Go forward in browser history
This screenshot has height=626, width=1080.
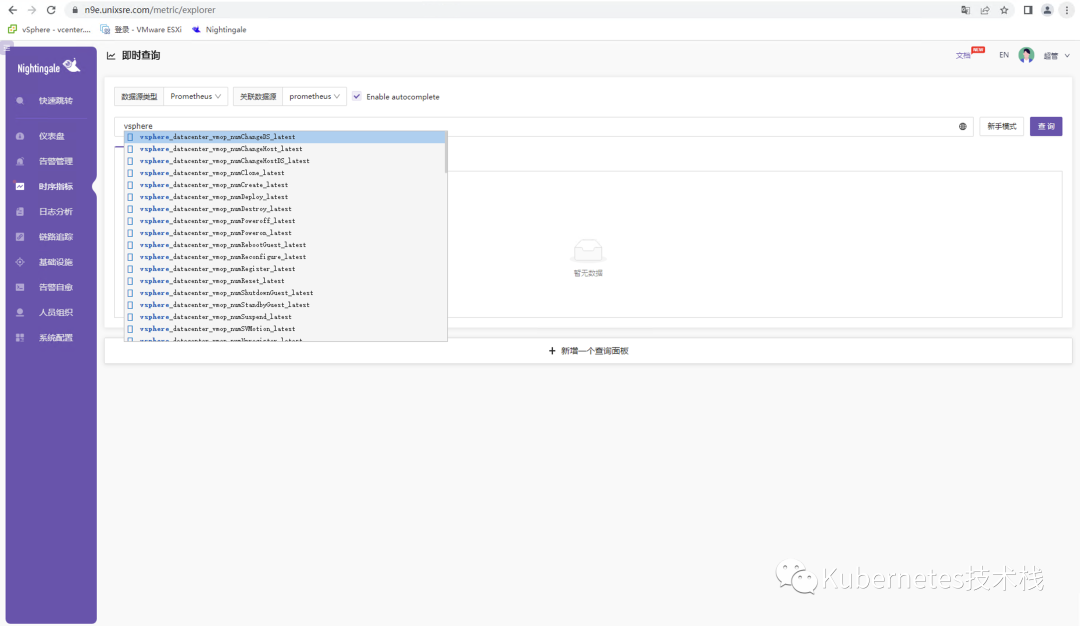(32, 10)
